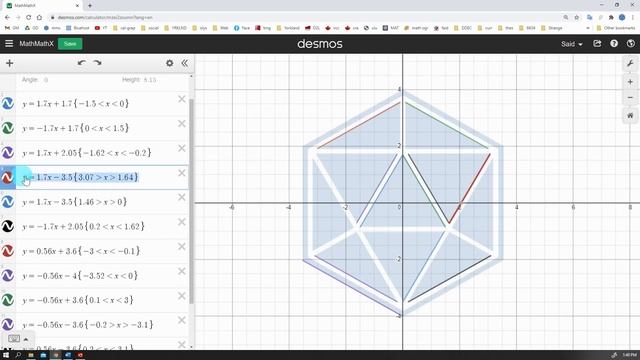640x360 pixels.
Task: Hide the green y=-0.56x+3.6 line
Action: click(x=8, y=300)
